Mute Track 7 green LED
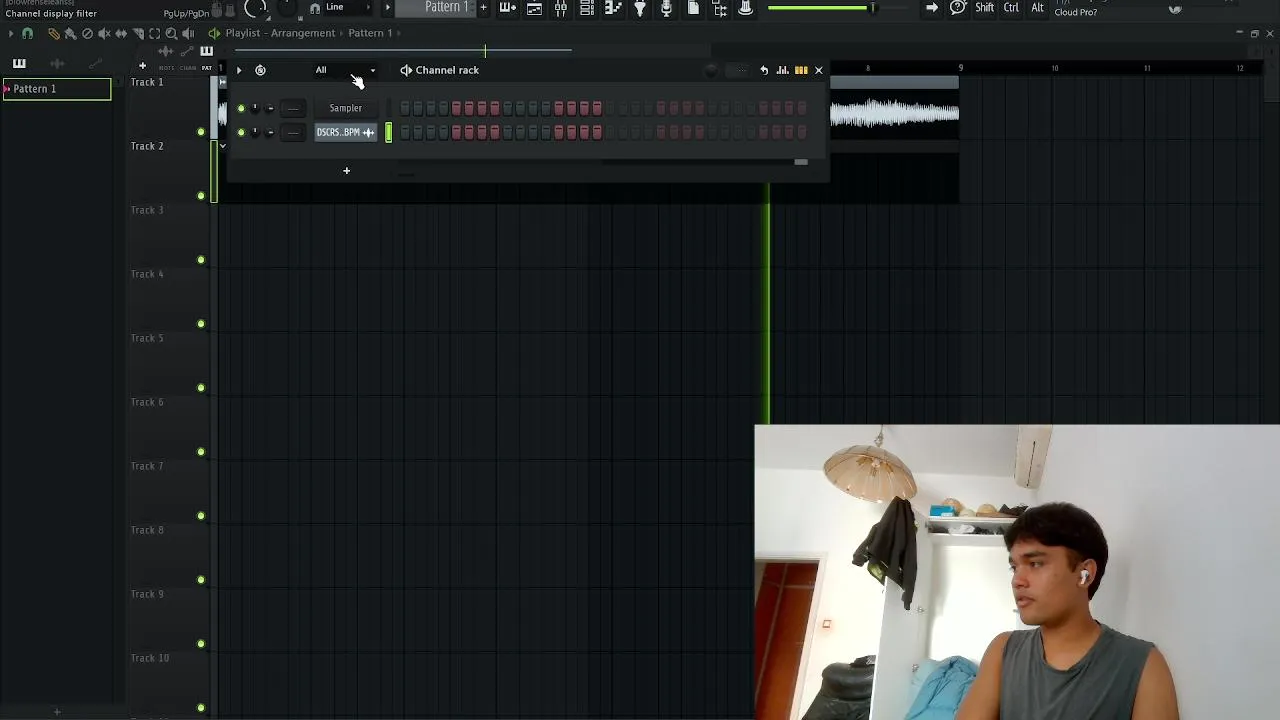Viewport: 1280px width, 720px height. point(201,515)
